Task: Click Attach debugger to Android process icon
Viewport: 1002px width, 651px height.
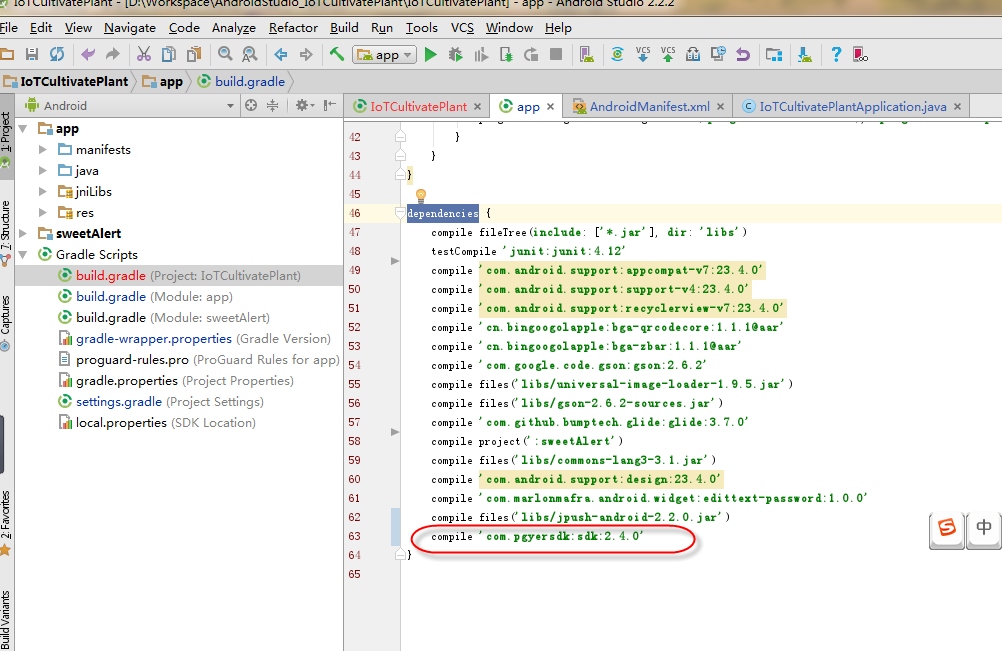Action: point(506,55)
